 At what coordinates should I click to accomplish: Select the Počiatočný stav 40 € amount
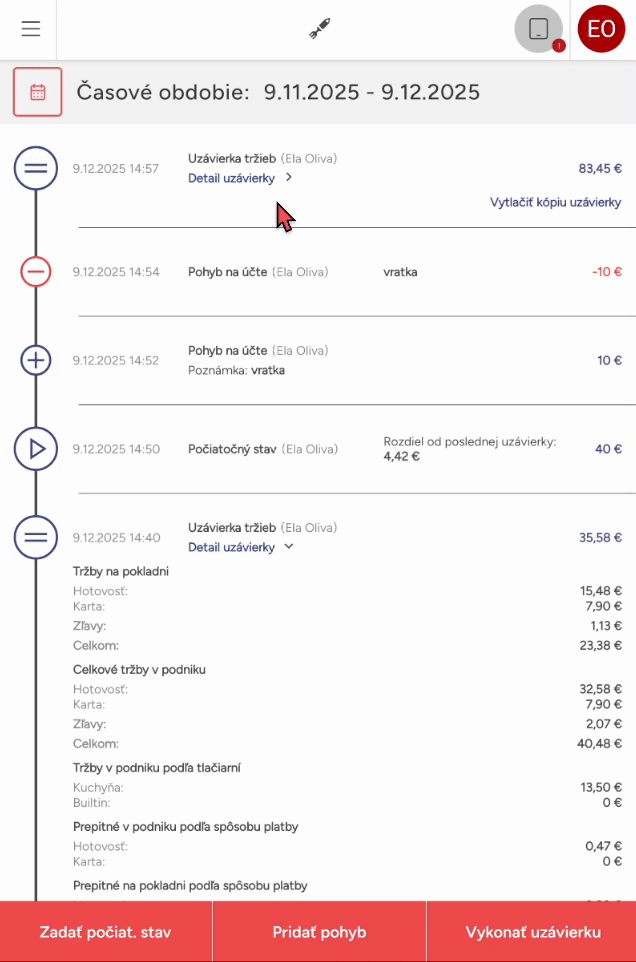point(608,449)
